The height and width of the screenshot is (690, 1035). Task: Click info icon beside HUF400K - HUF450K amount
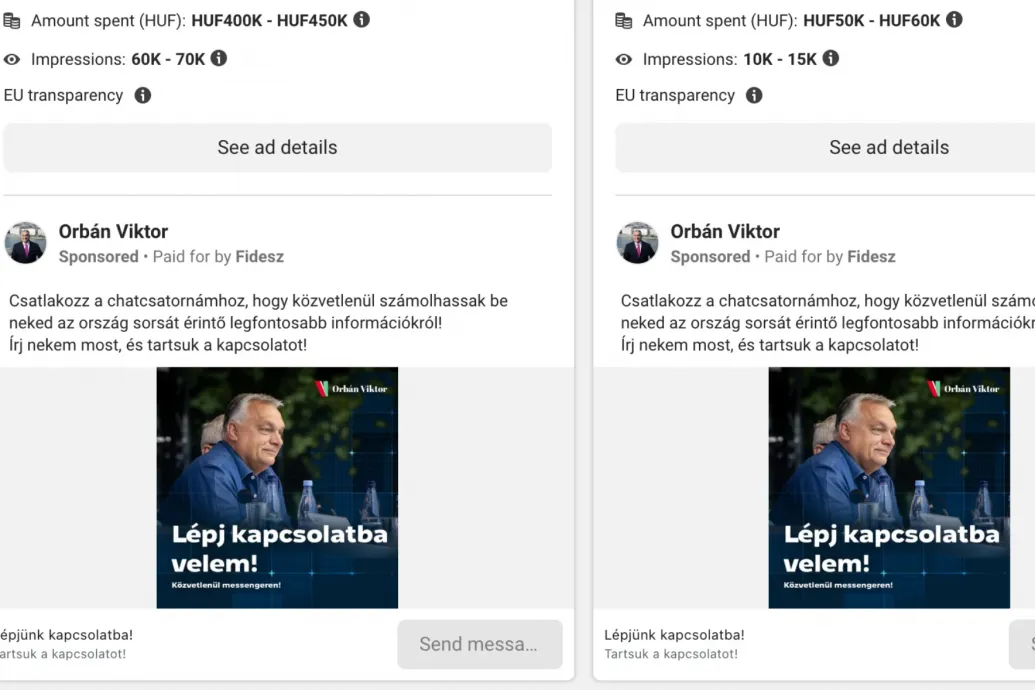point(362,20)
